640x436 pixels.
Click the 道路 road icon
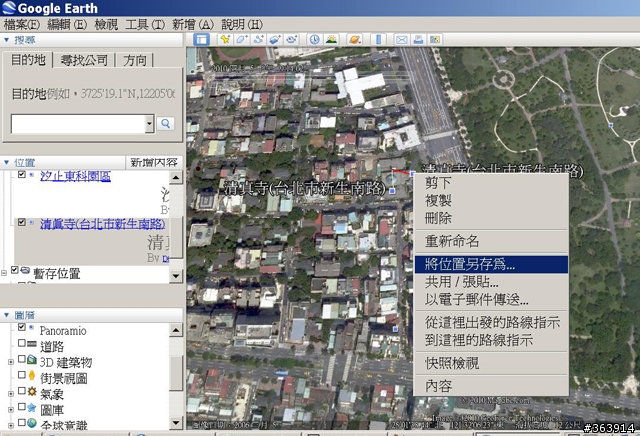tap(32, 344)
